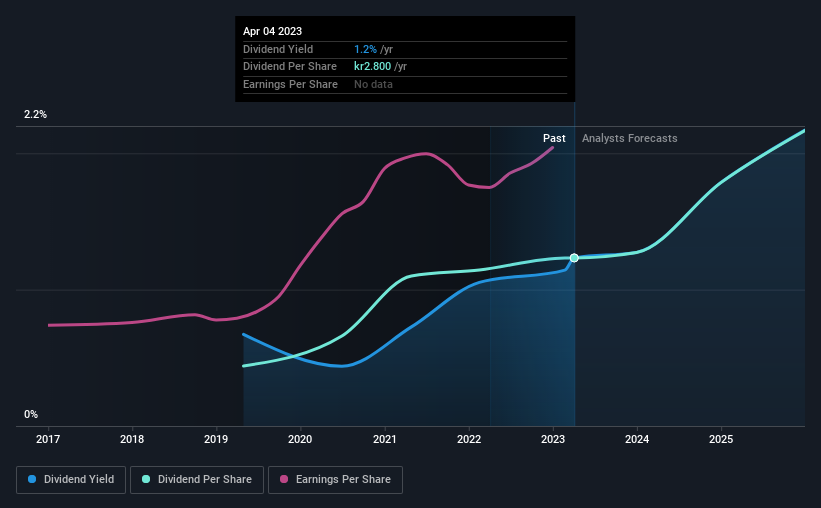This screenshot has width=821, height=508.
Task: Toggle the Dividend Per Share legend button
Action: [x=197, y=480]
